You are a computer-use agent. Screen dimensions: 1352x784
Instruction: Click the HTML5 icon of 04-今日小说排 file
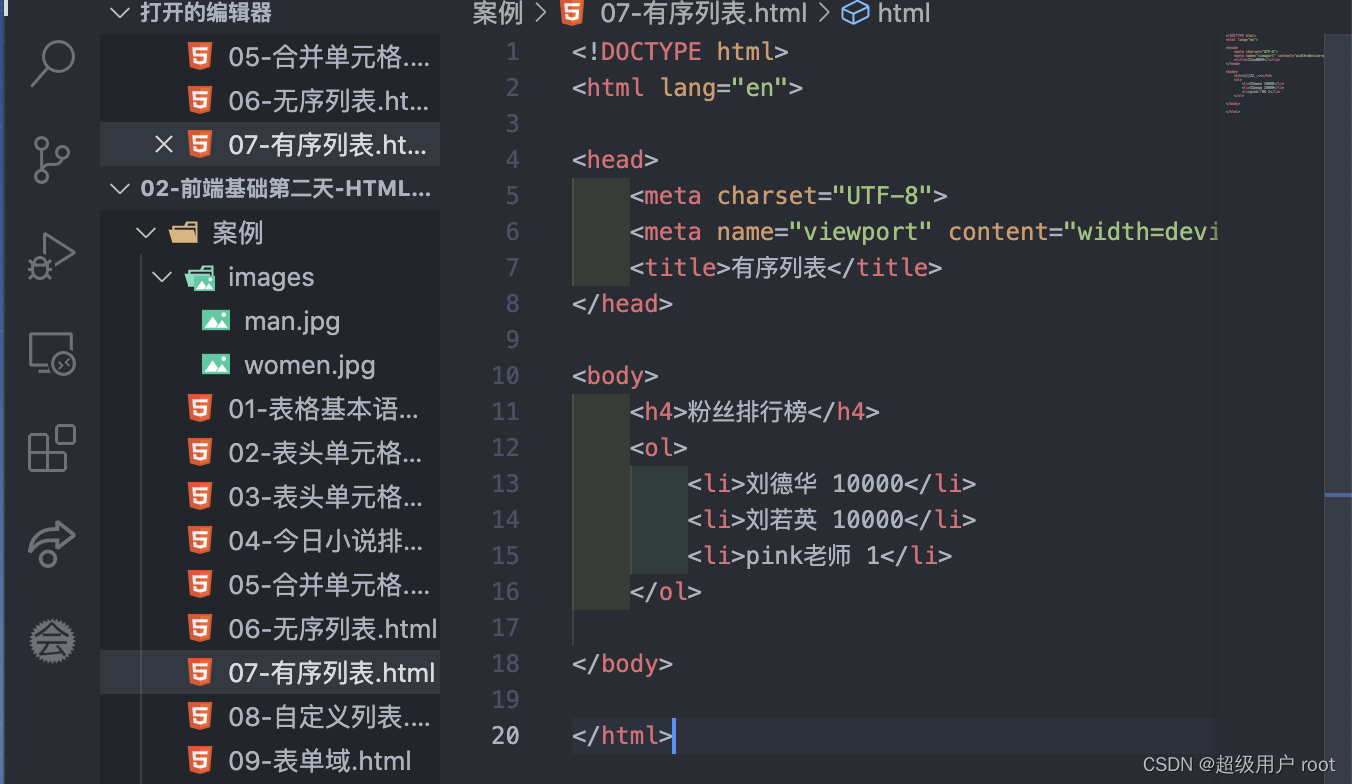200,541
